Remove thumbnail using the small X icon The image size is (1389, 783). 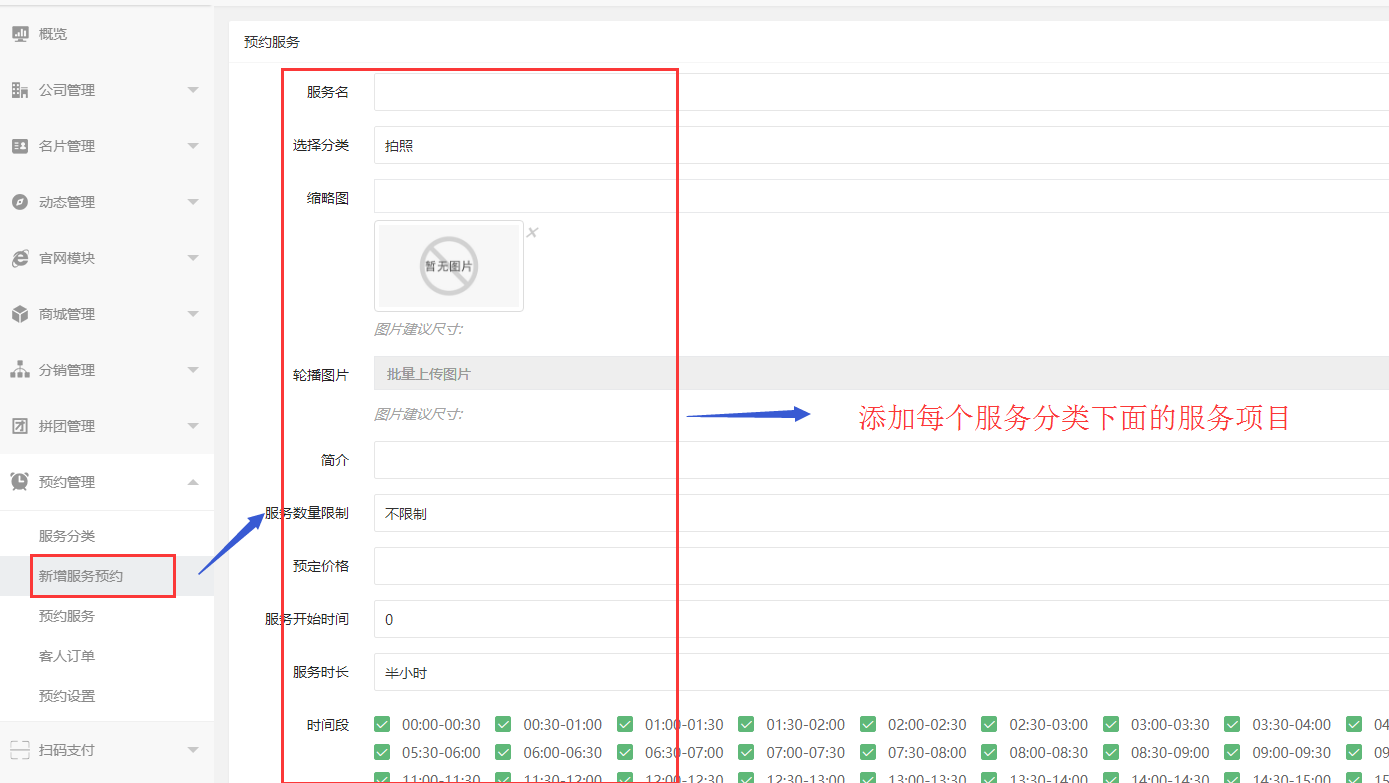532,233
